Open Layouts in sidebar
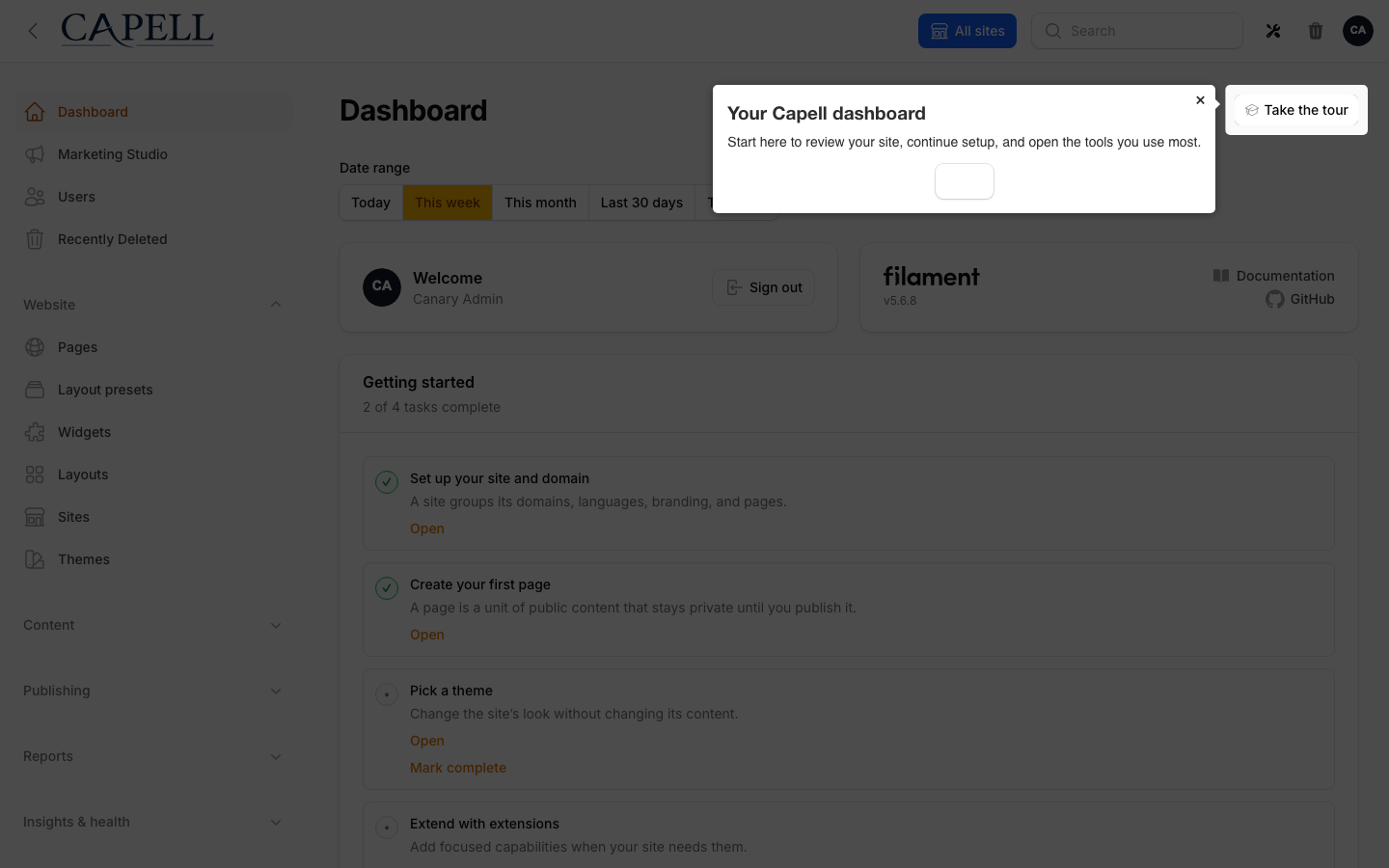This screenshot has width=1389, height=868. pos(156,475)
